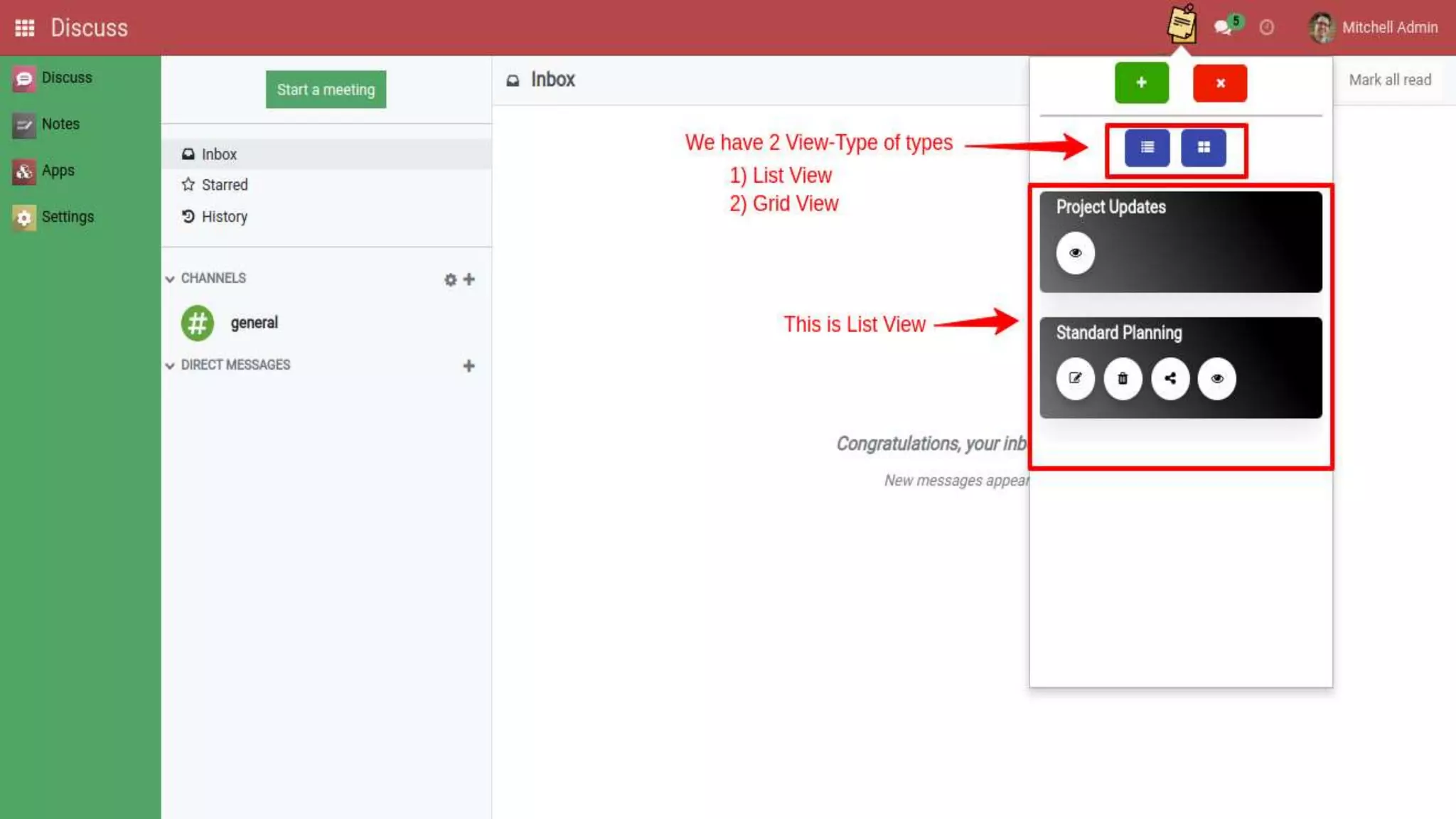Viewport: 1456px width, 819px height.
Task: Add a new channel with plus icon
Action: [x=469, y=279]
